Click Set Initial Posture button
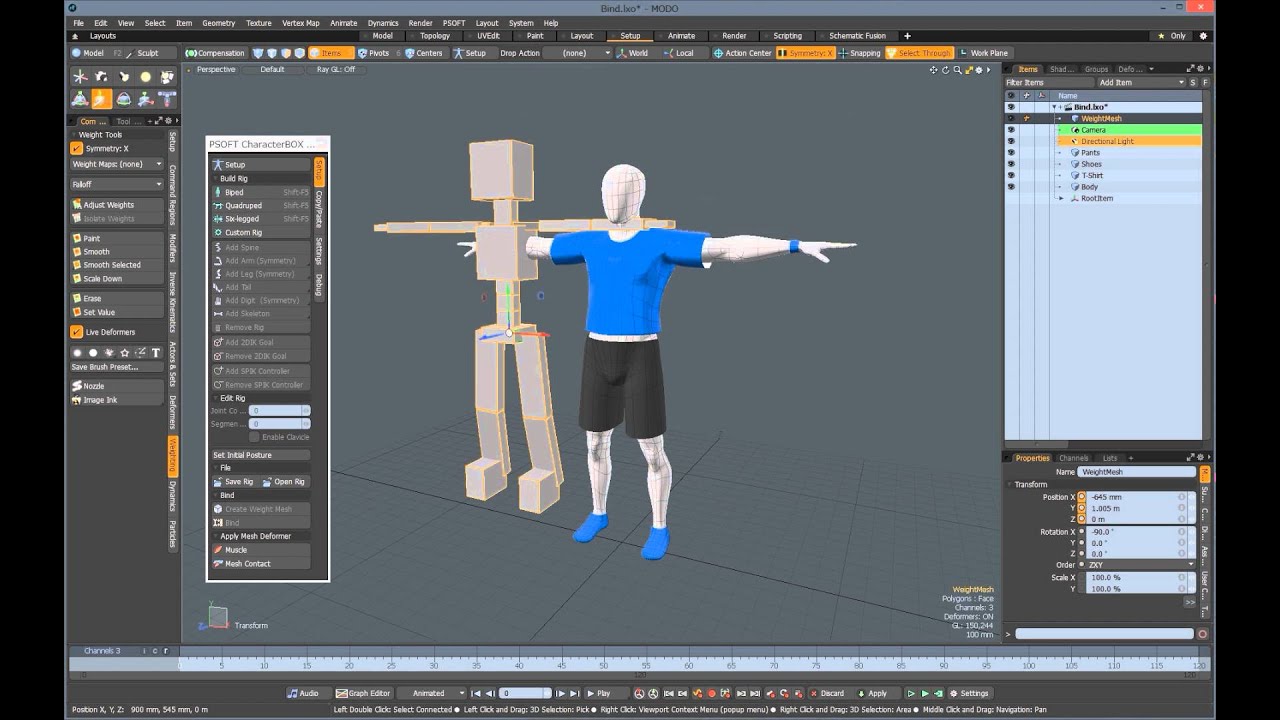The height and width of the screenshot is (720, 1280). 260,455
